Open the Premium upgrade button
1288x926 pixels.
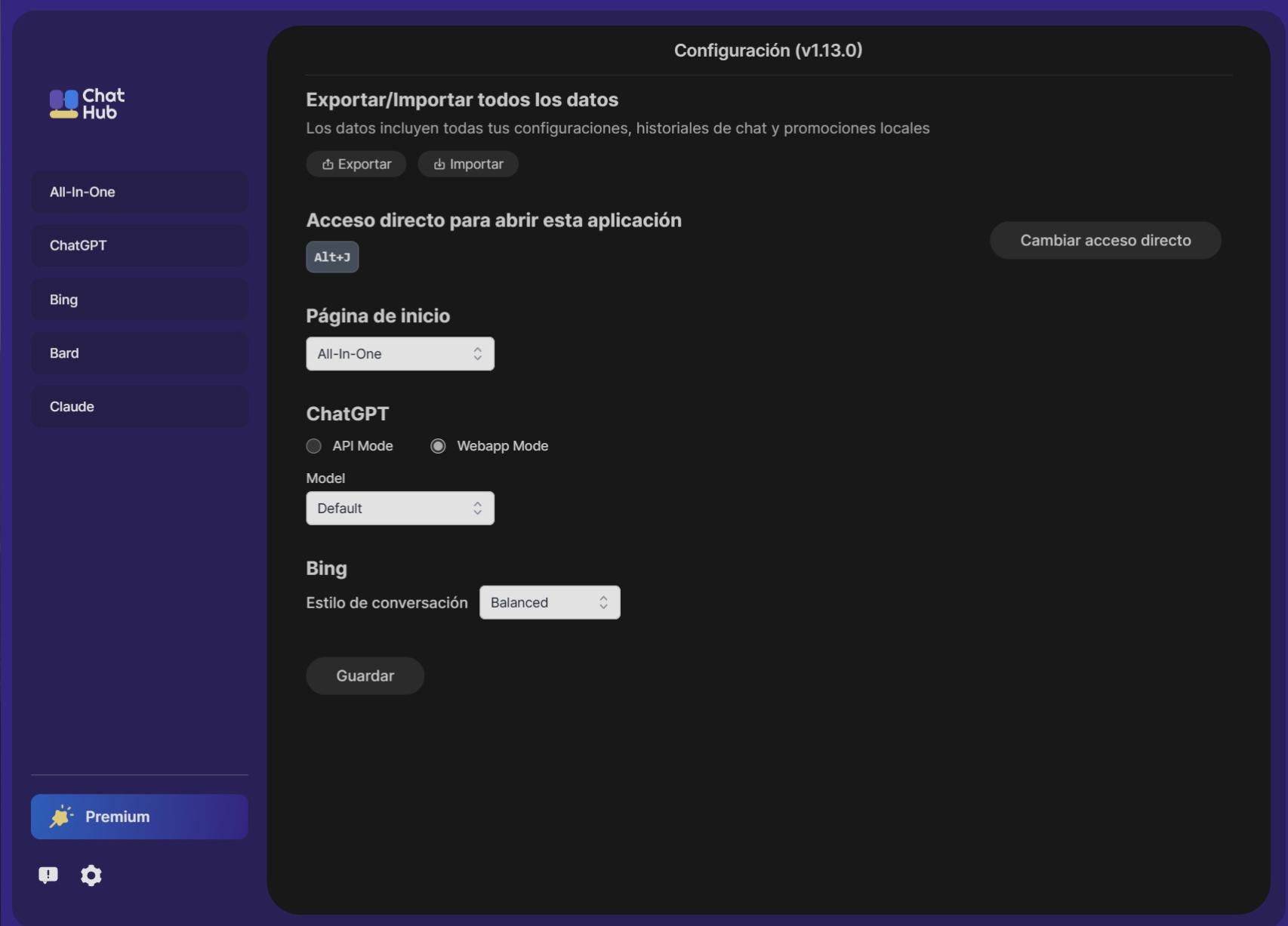pyautogui.click(x=140, y=817)
